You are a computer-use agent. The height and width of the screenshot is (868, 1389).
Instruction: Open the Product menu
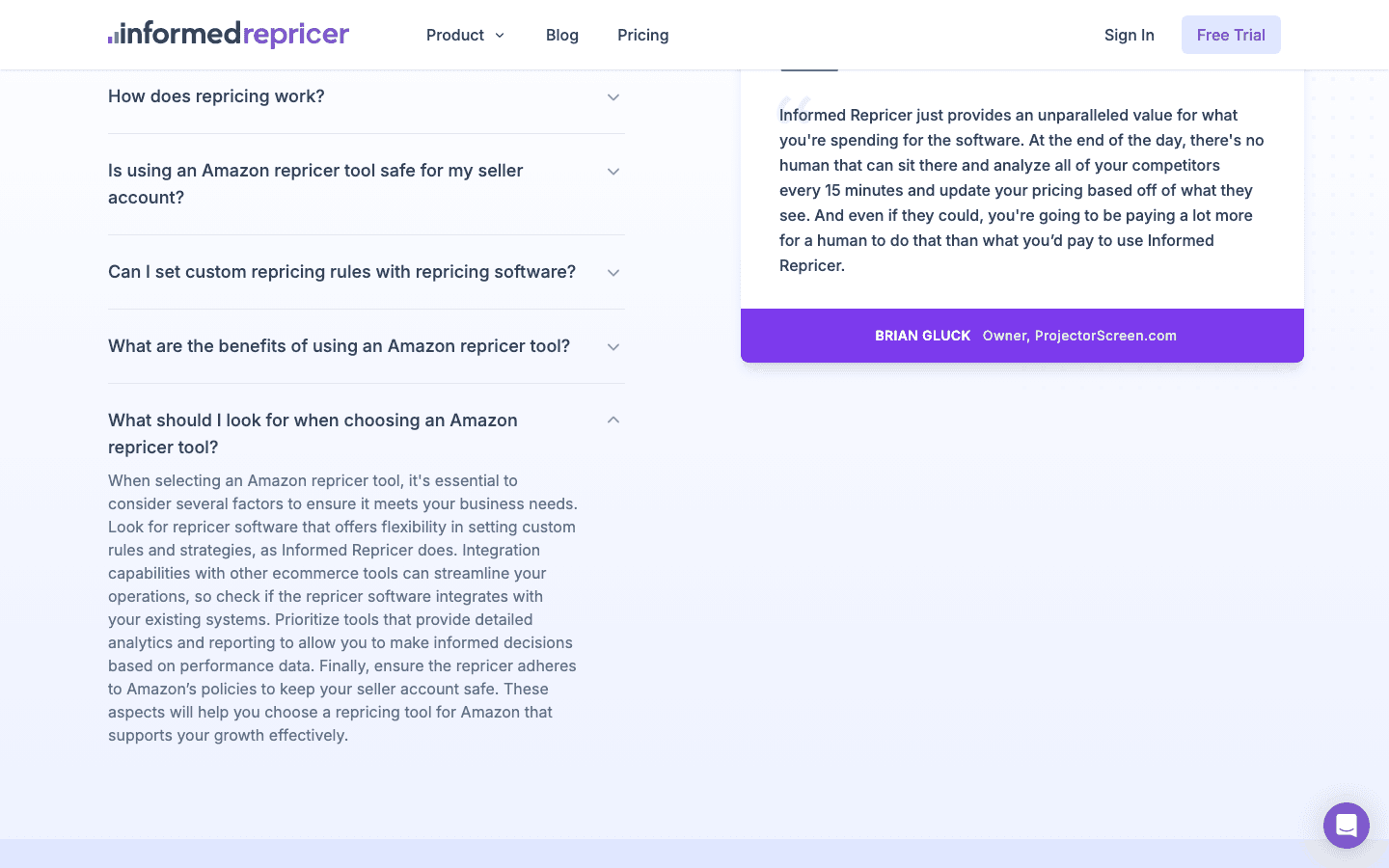455,35
